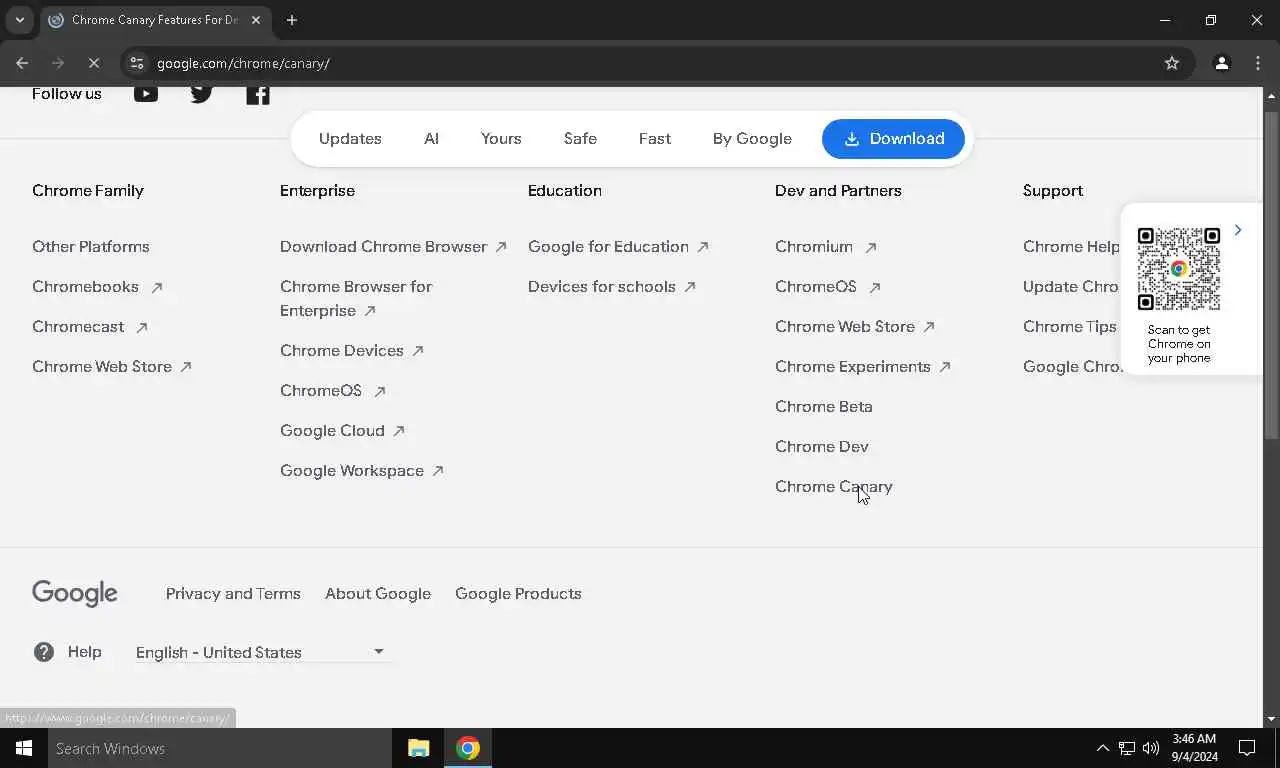
Task: Click the address bar URL
Action: tap(243, 63)
